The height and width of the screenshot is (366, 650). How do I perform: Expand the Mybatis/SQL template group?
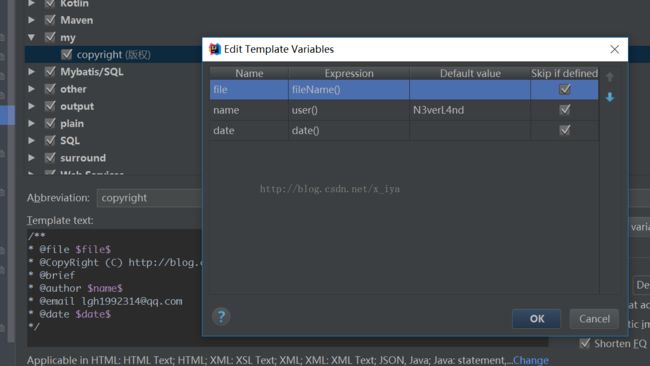click(32, 72)
